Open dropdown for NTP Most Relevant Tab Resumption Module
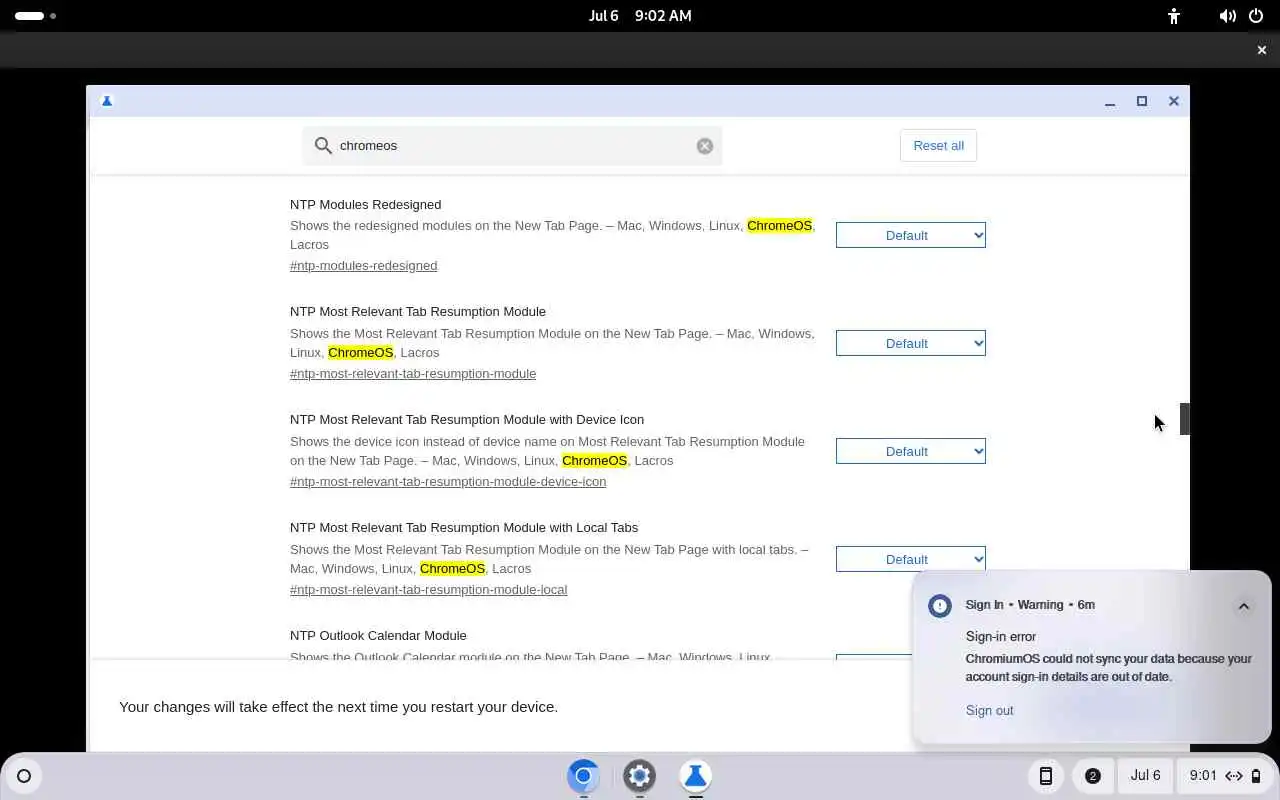This screenshot has width=1280, height=800. 910,343
